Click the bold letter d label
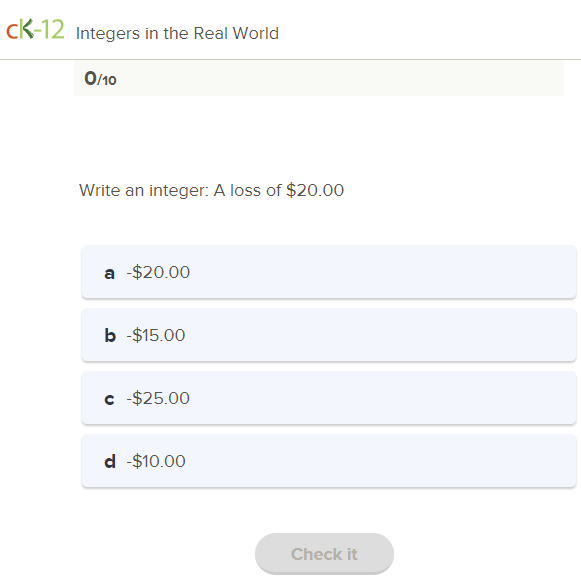 point(110,461)
